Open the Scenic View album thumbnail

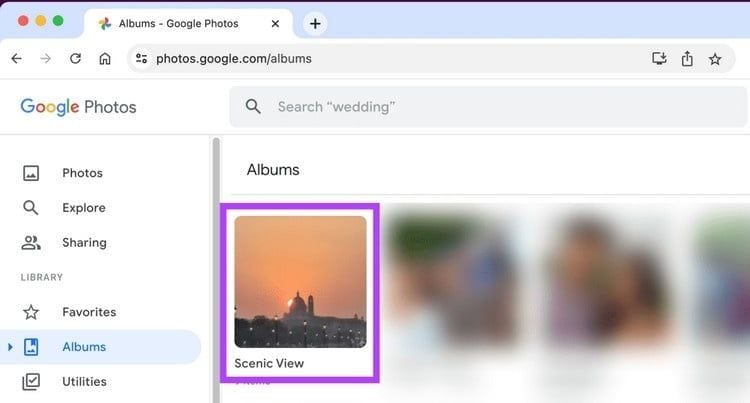coord(300,281)
